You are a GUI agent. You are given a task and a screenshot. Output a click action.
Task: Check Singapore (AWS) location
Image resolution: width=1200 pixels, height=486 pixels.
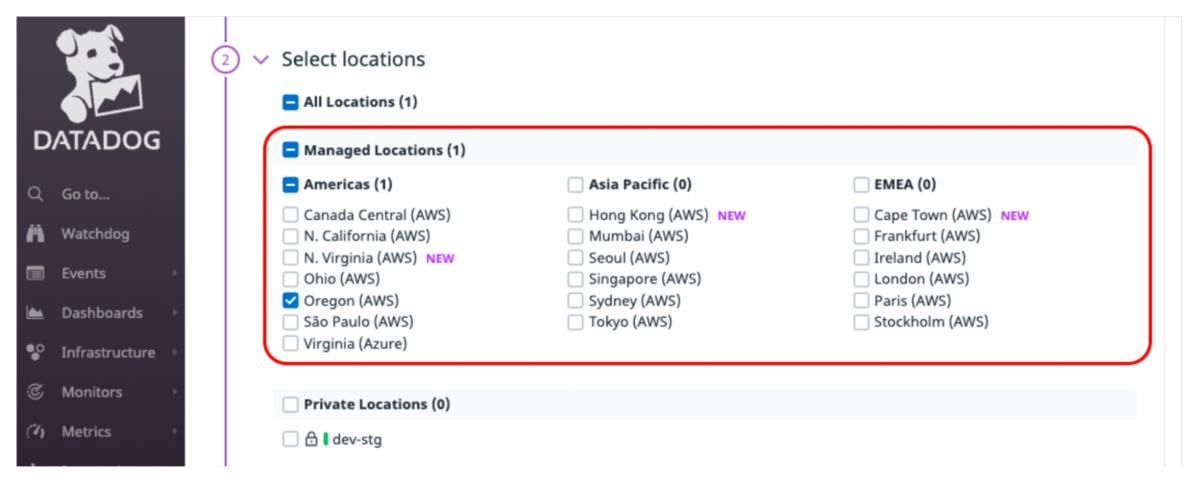click(575, 279)
